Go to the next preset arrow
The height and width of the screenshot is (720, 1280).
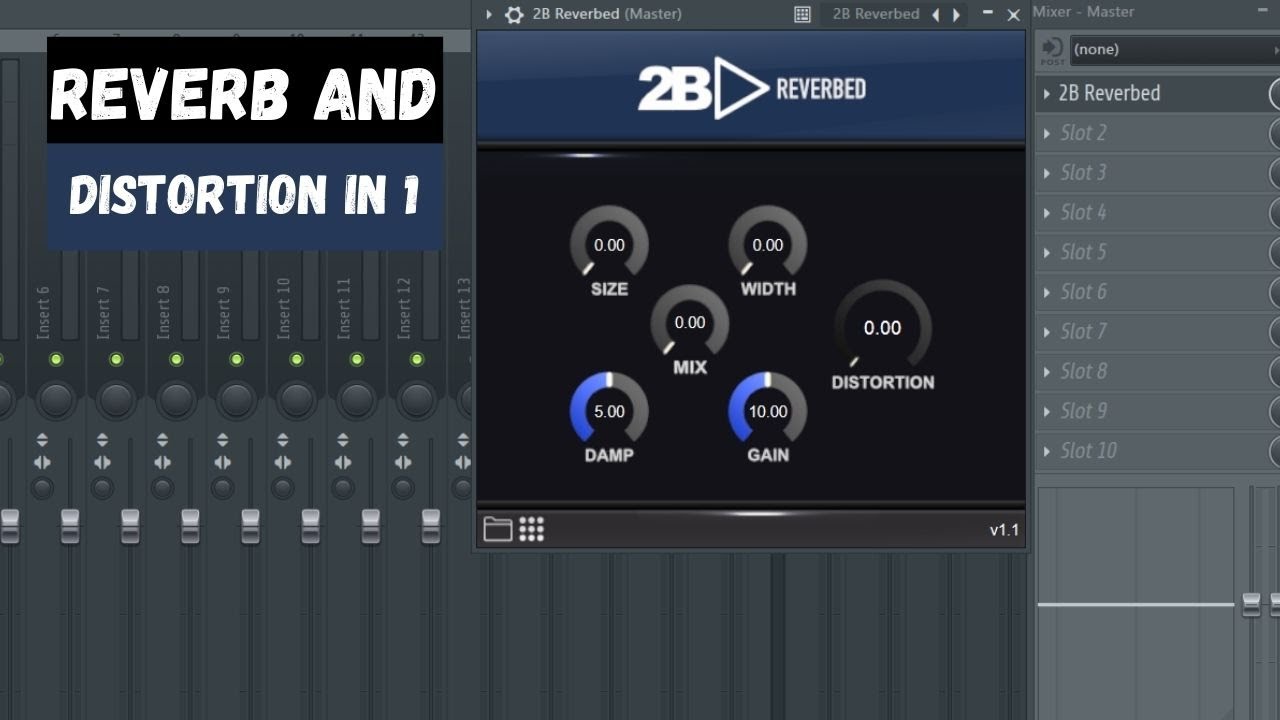(x=957, y=14)
